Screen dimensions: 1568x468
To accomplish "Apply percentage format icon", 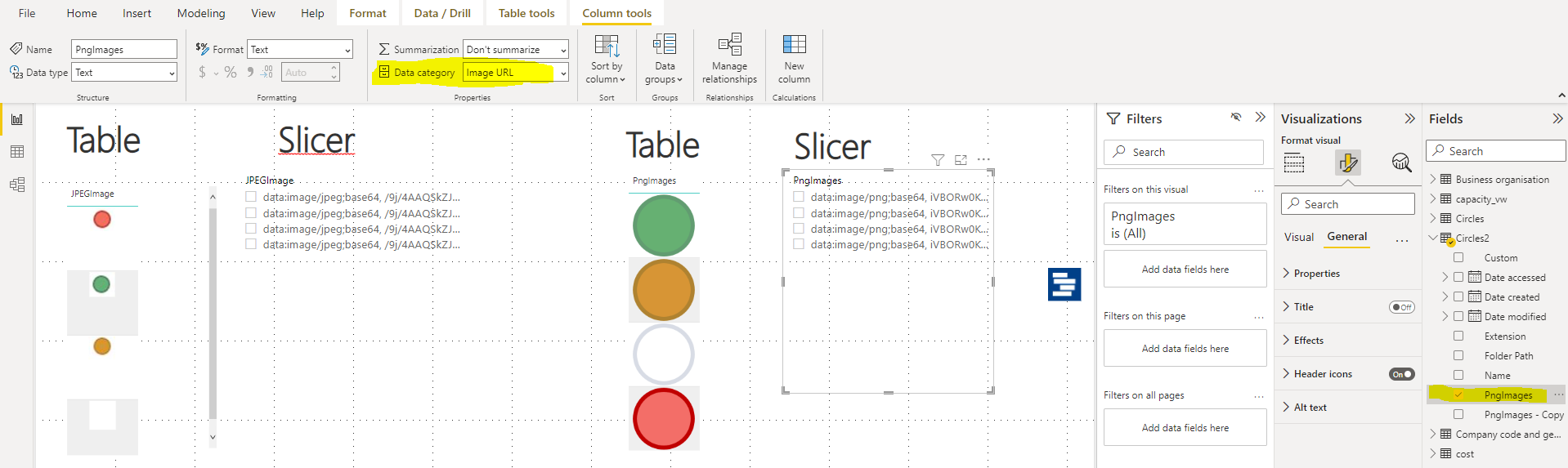I will (x=231, y=73).
